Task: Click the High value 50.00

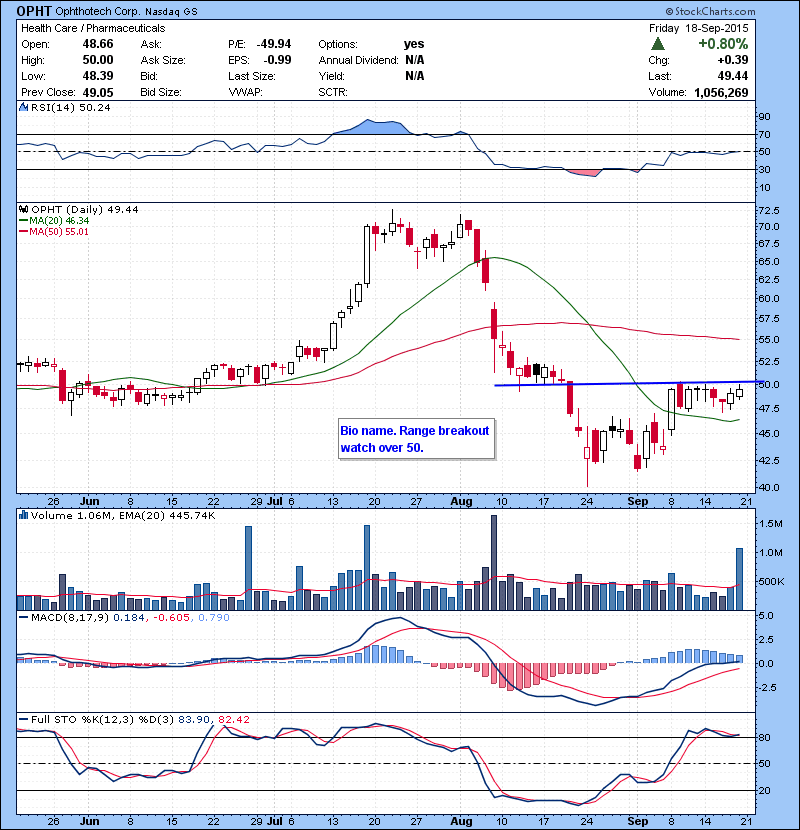Action: (x=98, y=60)
